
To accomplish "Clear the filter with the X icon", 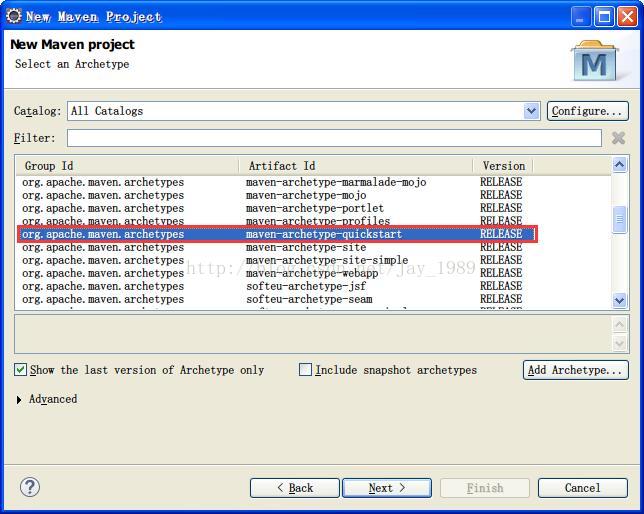I will (618, 138).
